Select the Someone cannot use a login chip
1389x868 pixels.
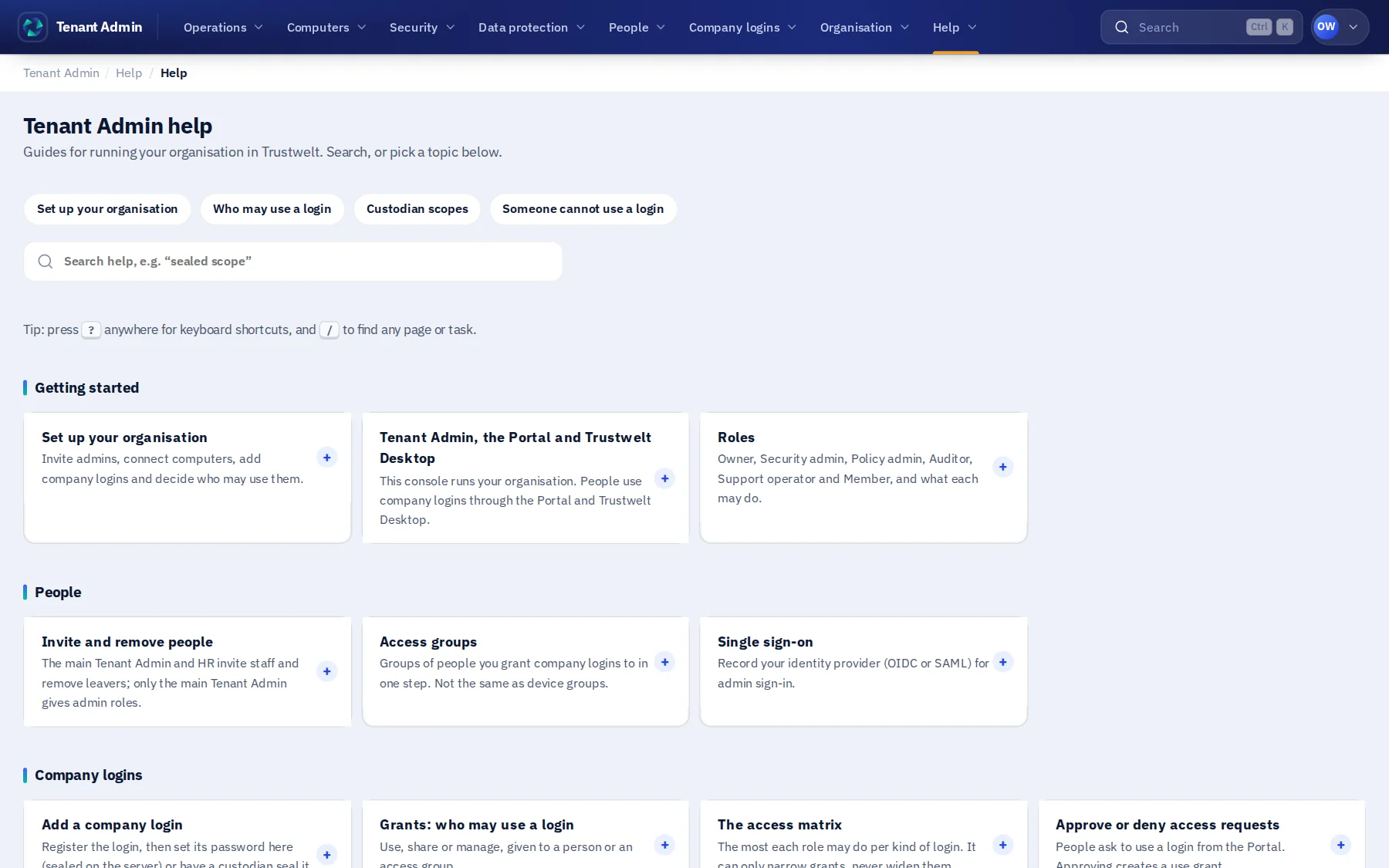(583, 209)
